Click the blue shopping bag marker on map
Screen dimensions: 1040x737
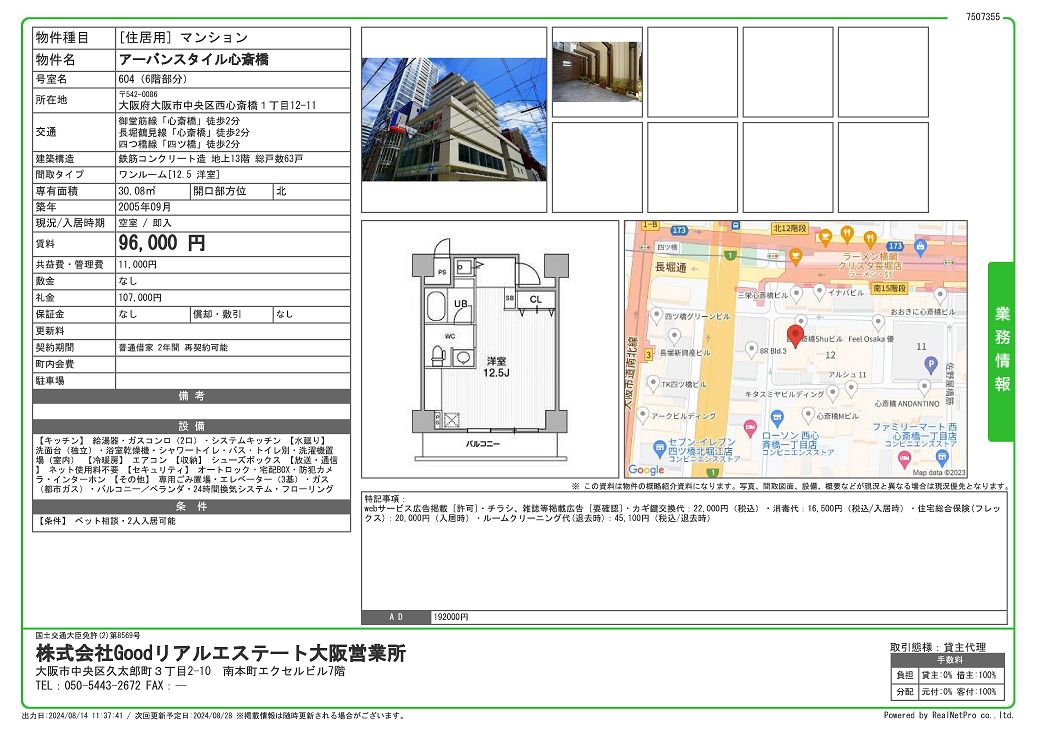(x=919, y=247)
